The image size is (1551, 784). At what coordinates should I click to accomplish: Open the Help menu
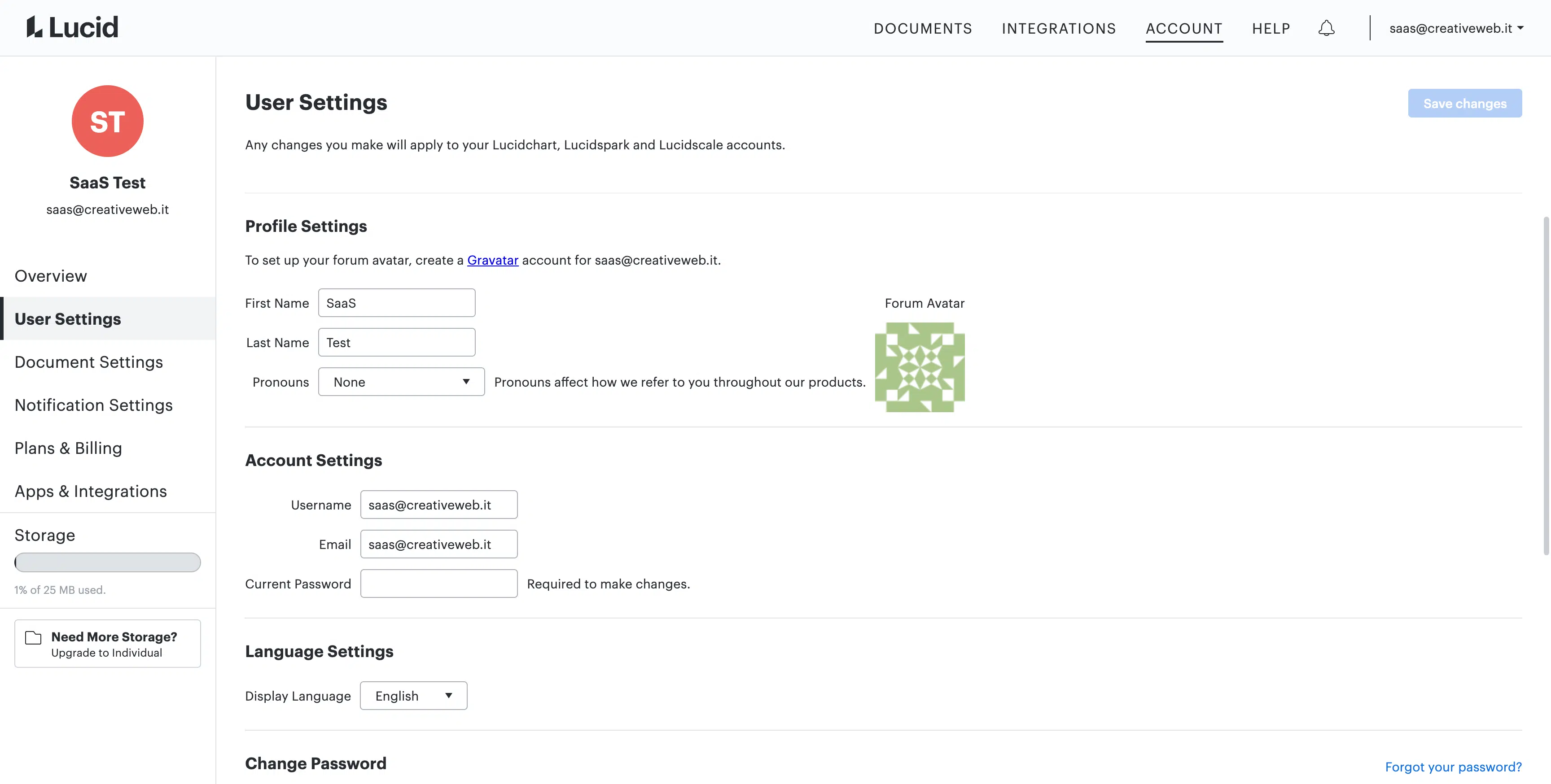[x=1271, y=28]
